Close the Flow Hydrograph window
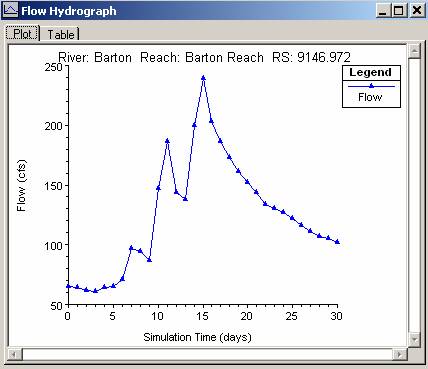 pyautogui.click(x=416, y=11)
